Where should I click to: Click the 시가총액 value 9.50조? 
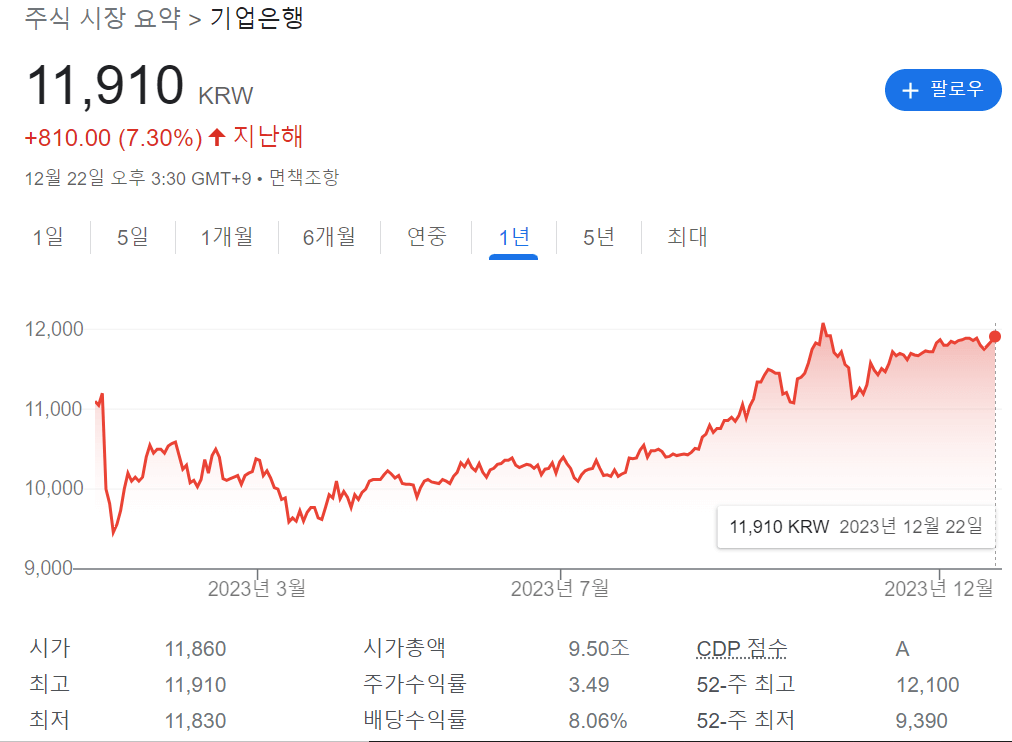click(x=597, y=648)
